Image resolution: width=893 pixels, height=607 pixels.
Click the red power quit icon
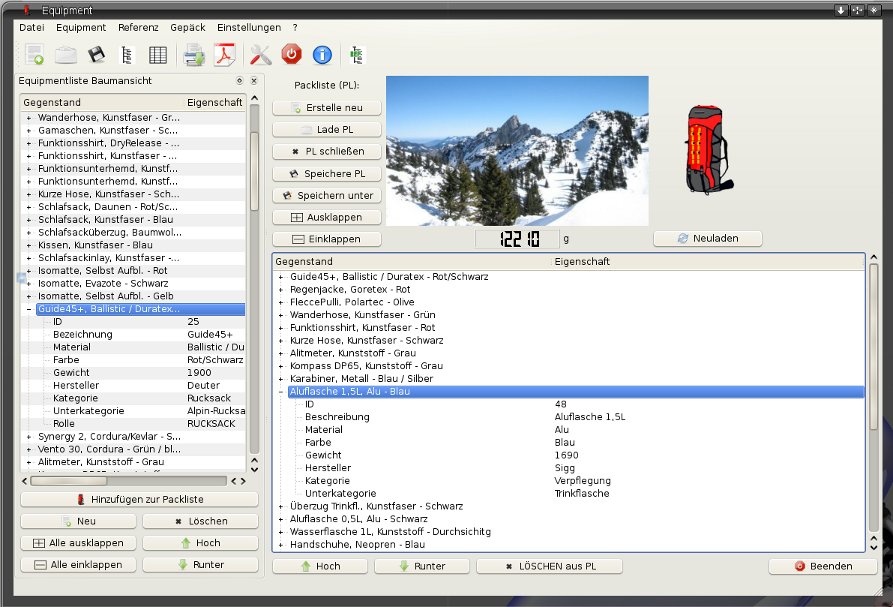[x=291, y=55]
